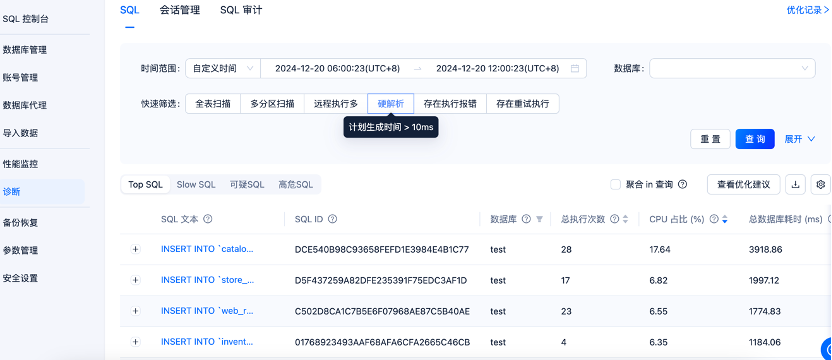The height and width of the screenshot is (360, 832).
Task: Select SQL ID 01768923493AAF68AFA6CFA2665C46CB
Action: 382,342
